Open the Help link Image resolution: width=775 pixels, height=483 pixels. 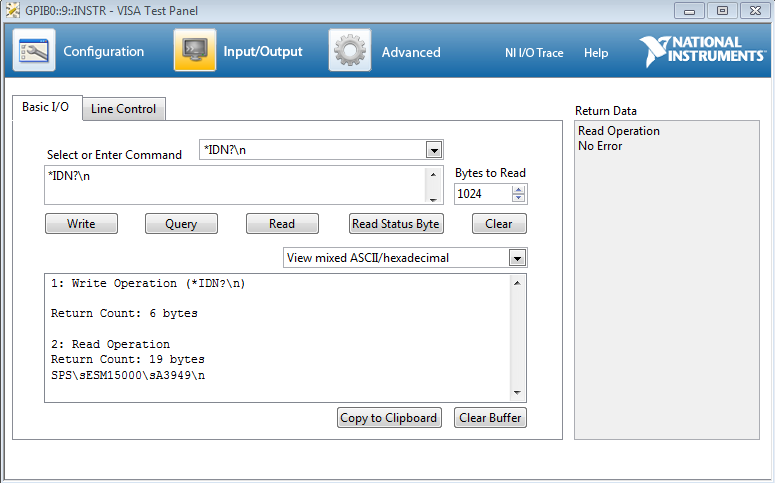[596, 53]
